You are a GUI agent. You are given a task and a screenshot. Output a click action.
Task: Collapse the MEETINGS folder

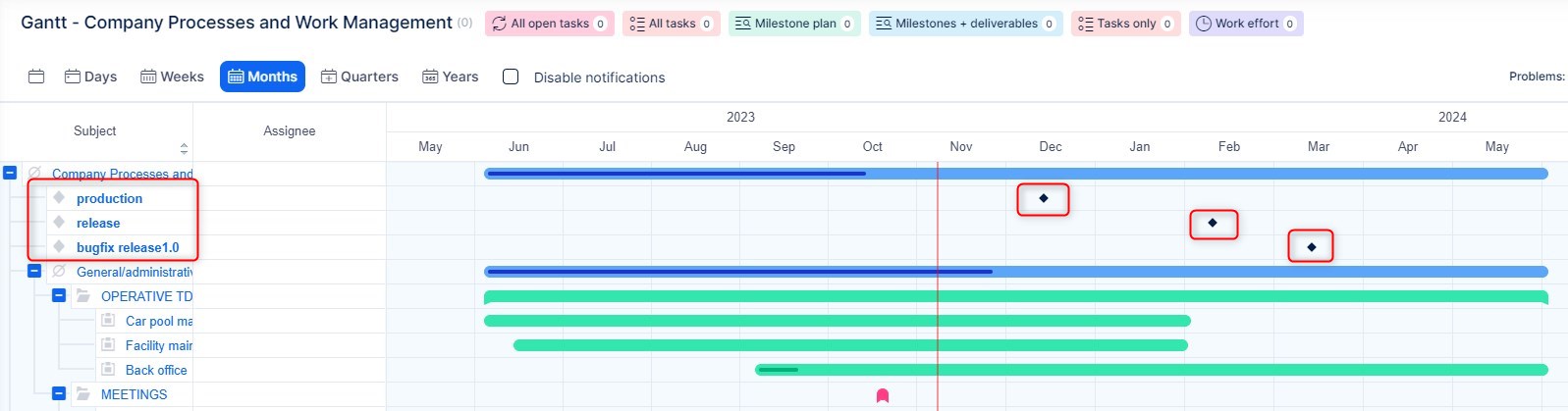pyautogui.click(x=59, y=393)
